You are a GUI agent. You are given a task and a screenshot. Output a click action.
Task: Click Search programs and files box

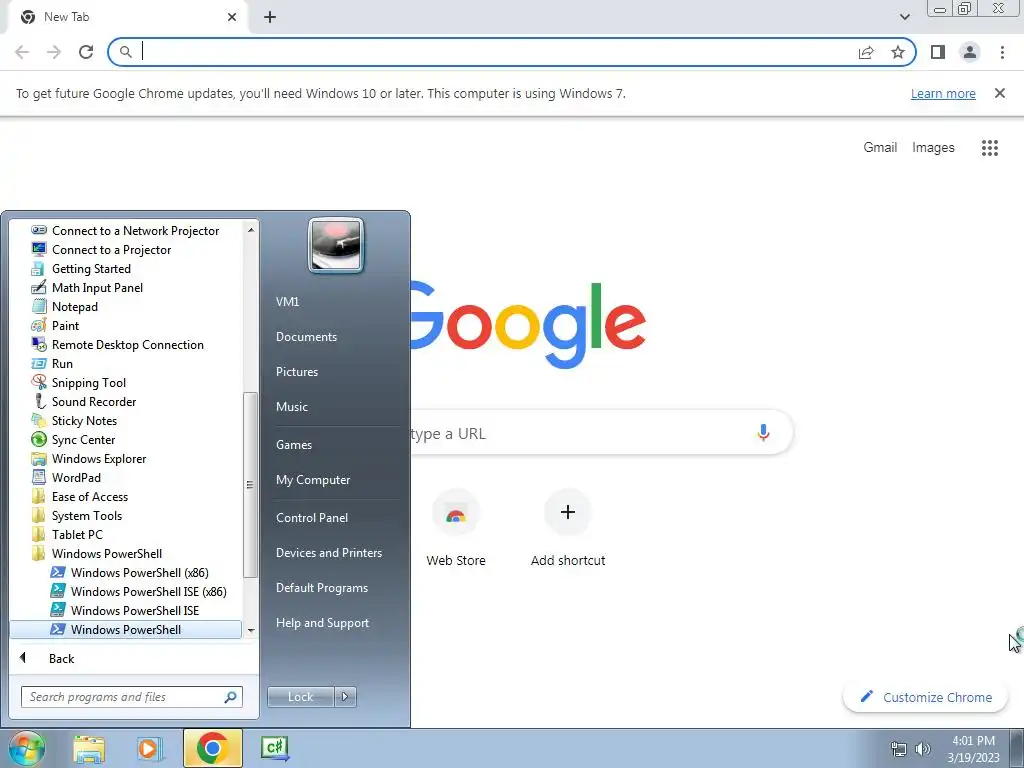pos(131,697)
